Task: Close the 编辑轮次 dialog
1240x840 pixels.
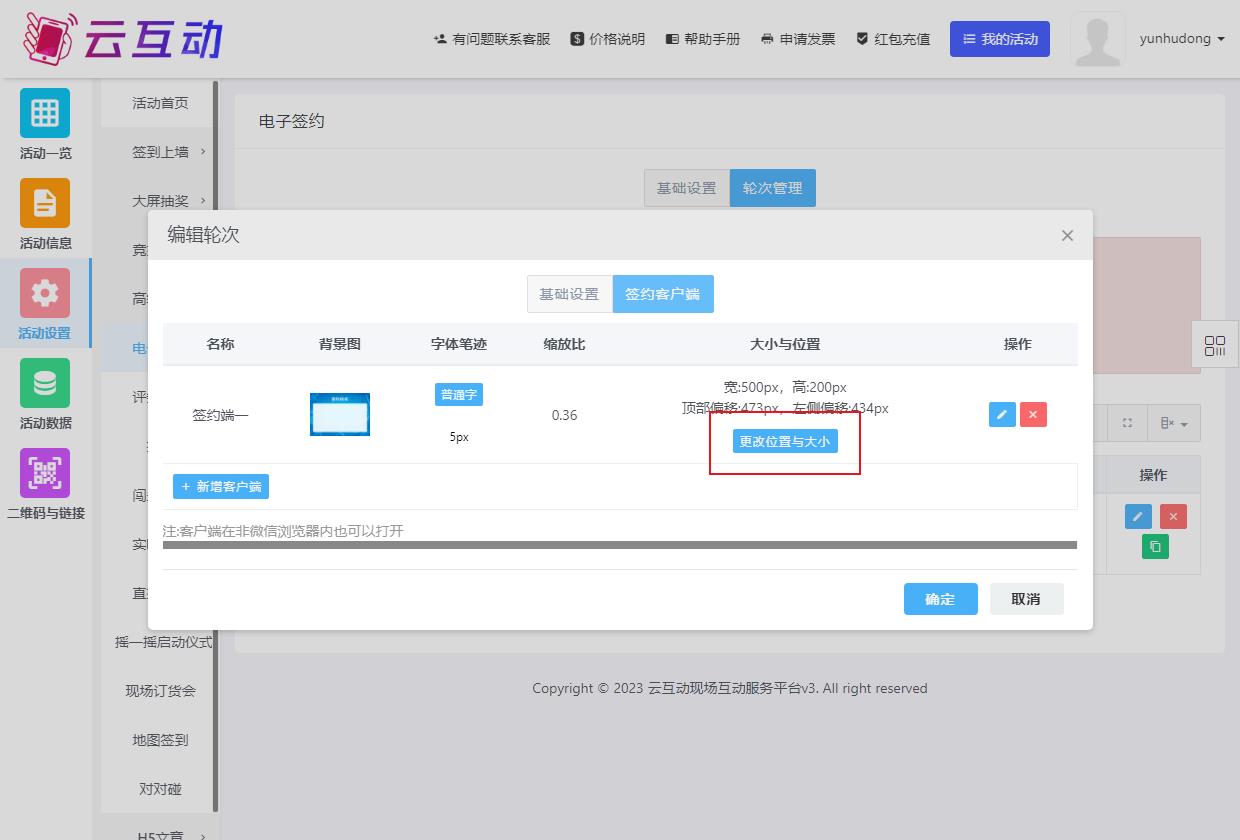Action: click(1067, 236)
